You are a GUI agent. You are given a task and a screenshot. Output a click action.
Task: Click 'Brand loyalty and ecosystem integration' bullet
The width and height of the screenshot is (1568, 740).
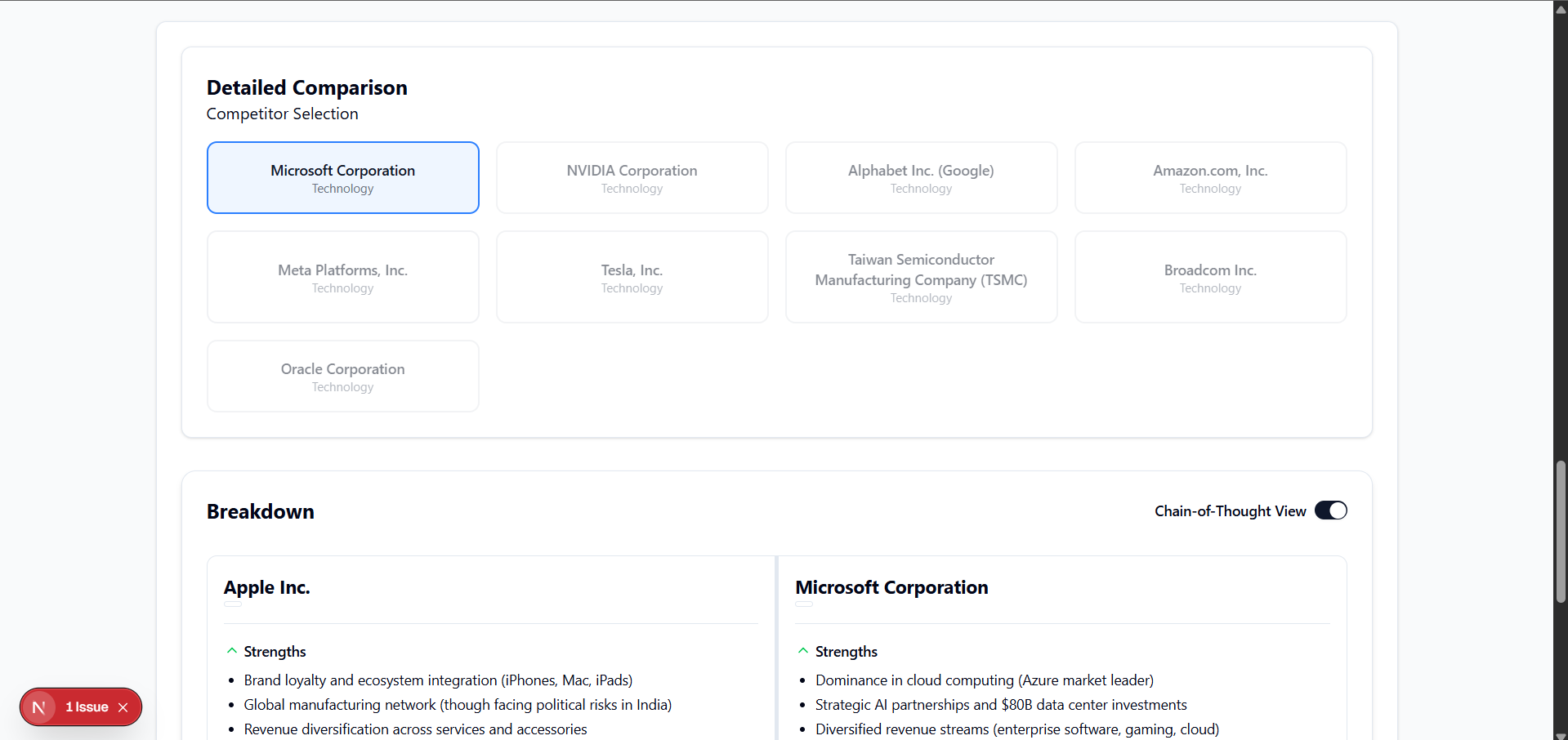tap(438, 680)
